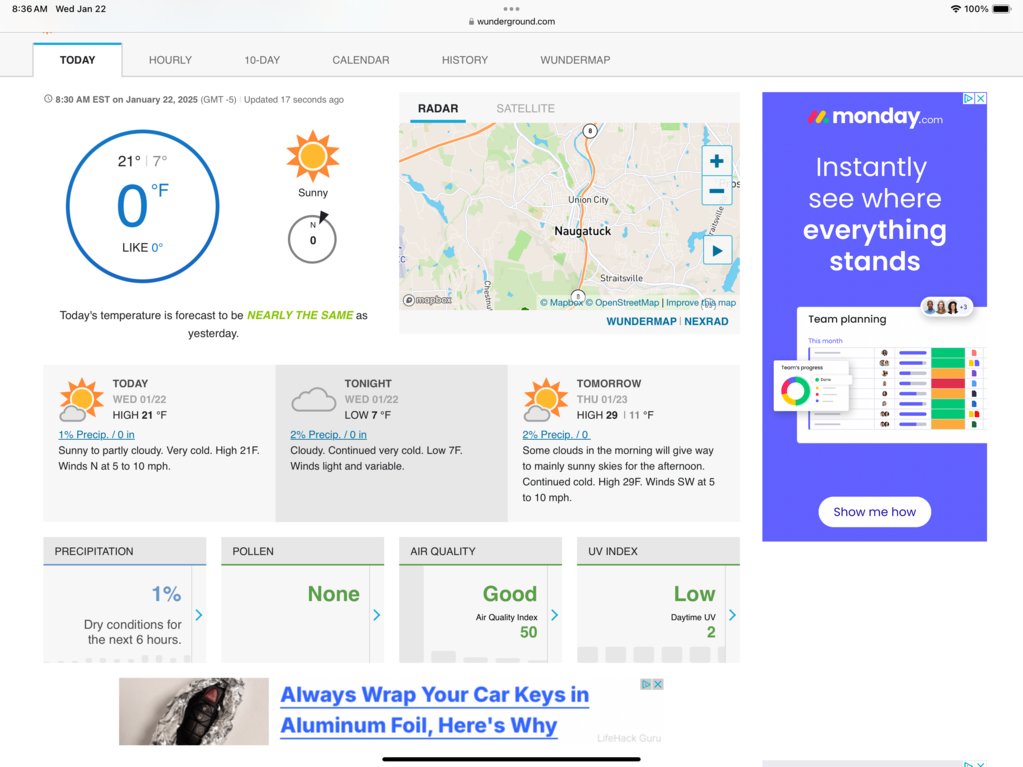Click the wunderground.com address bar
The height and width of the screenshot is (767, 1023).
(x=512, y=22)
